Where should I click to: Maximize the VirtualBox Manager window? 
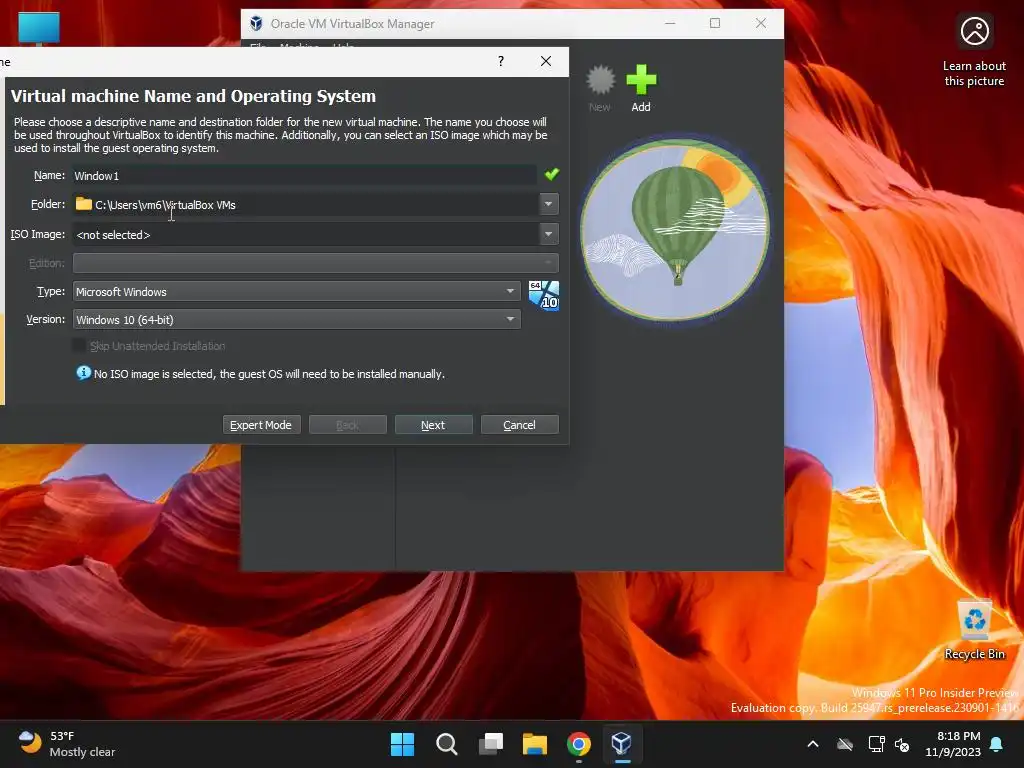coord(715,24)
